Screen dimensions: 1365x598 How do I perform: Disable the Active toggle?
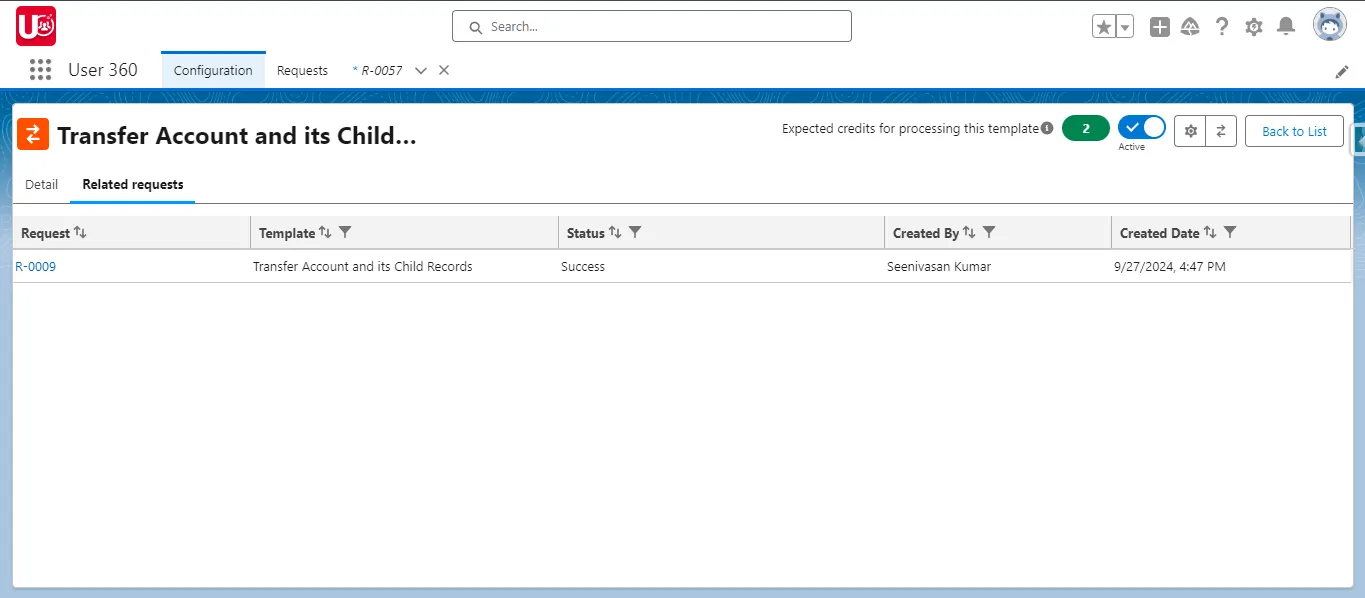1141,127
